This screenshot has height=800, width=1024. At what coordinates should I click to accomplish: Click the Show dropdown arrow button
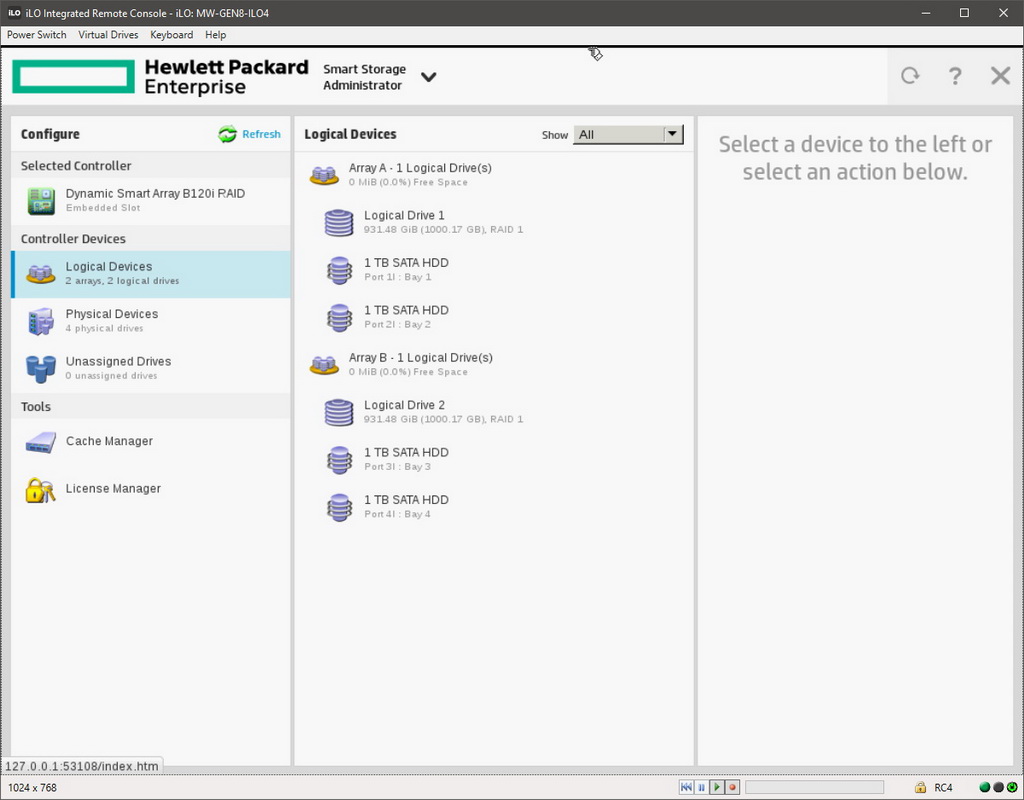[672, 134]
